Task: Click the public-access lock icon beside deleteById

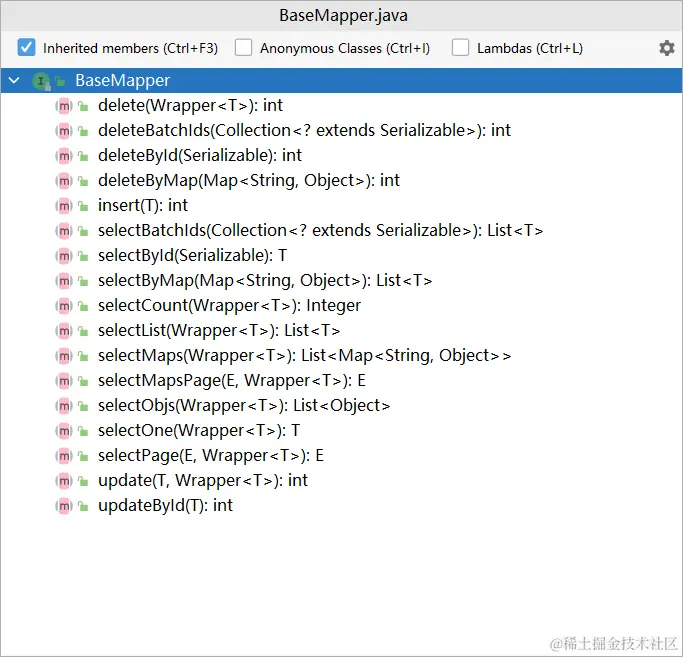Action: coord(83,156)
